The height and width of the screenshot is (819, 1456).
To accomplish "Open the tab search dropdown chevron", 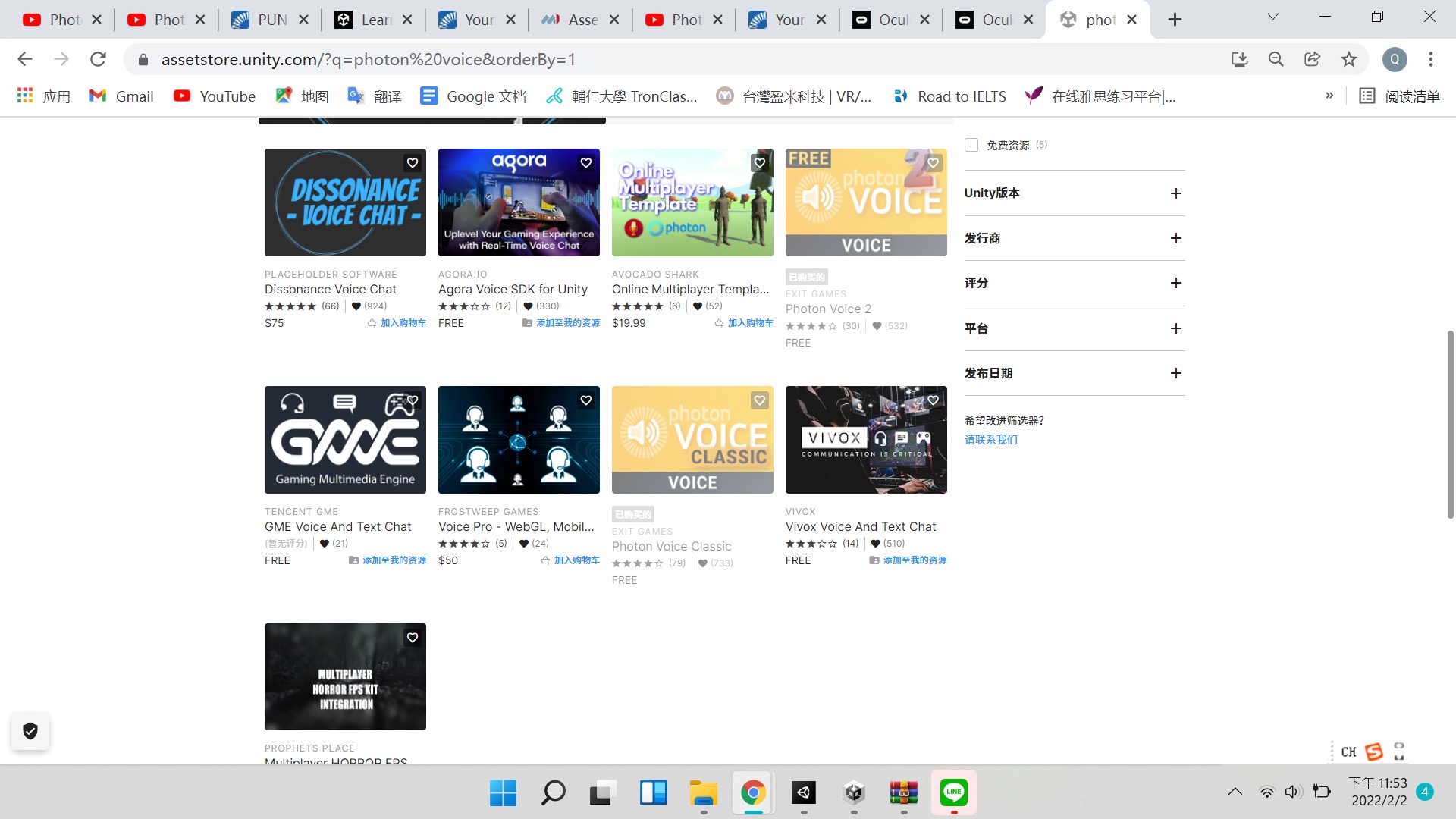I will 1273,17.
